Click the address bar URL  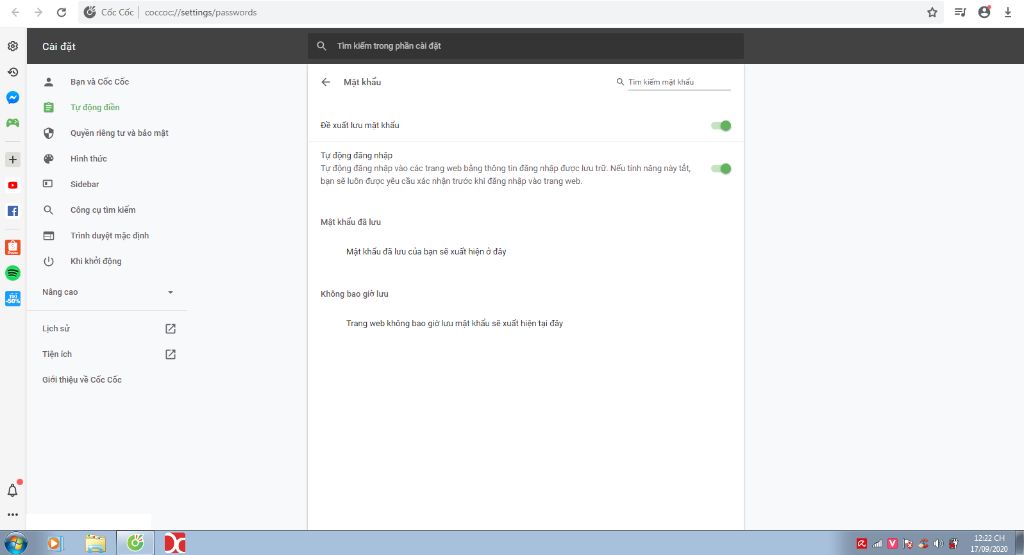(200, 12)
